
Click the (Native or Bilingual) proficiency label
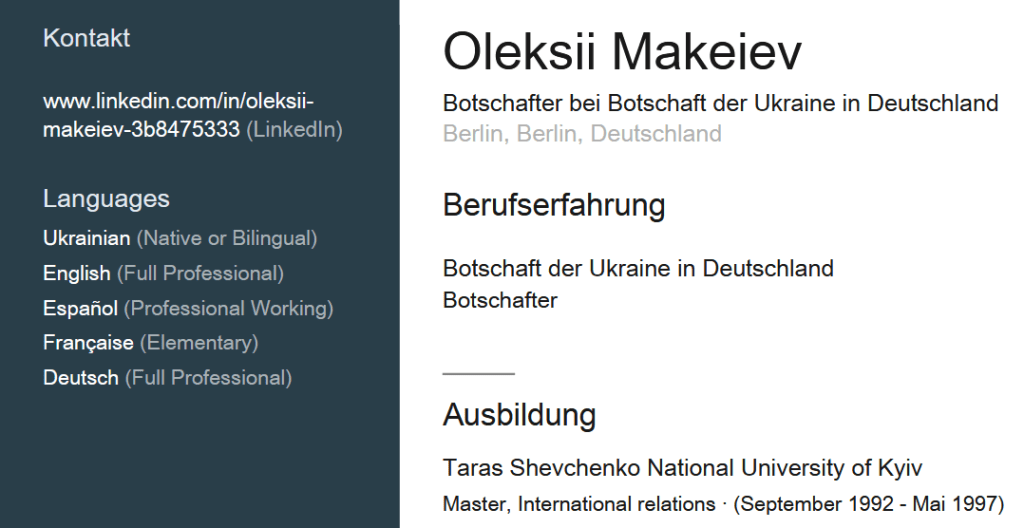(x=227, y=239)
